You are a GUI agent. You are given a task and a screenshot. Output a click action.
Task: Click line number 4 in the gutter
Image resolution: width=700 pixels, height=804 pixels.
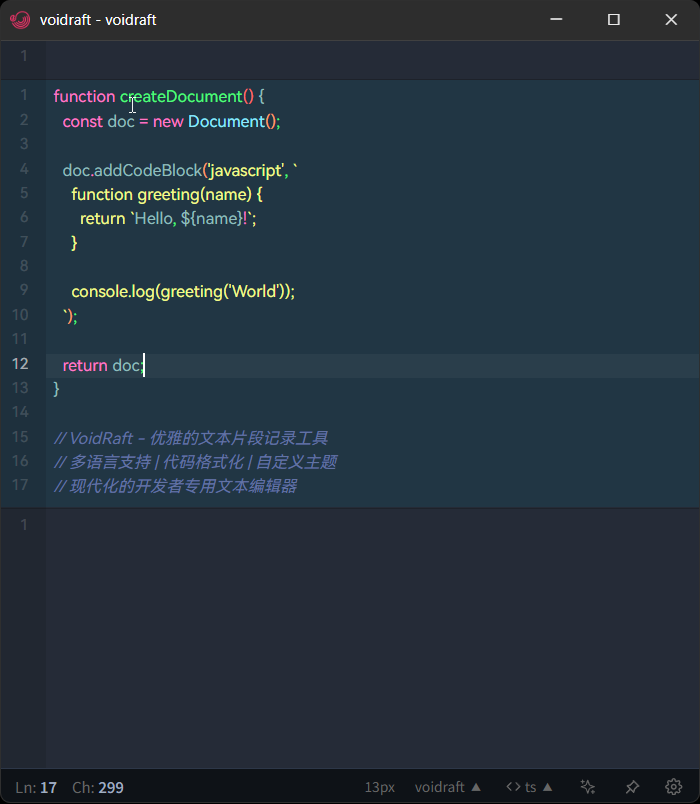coord(24,170)
